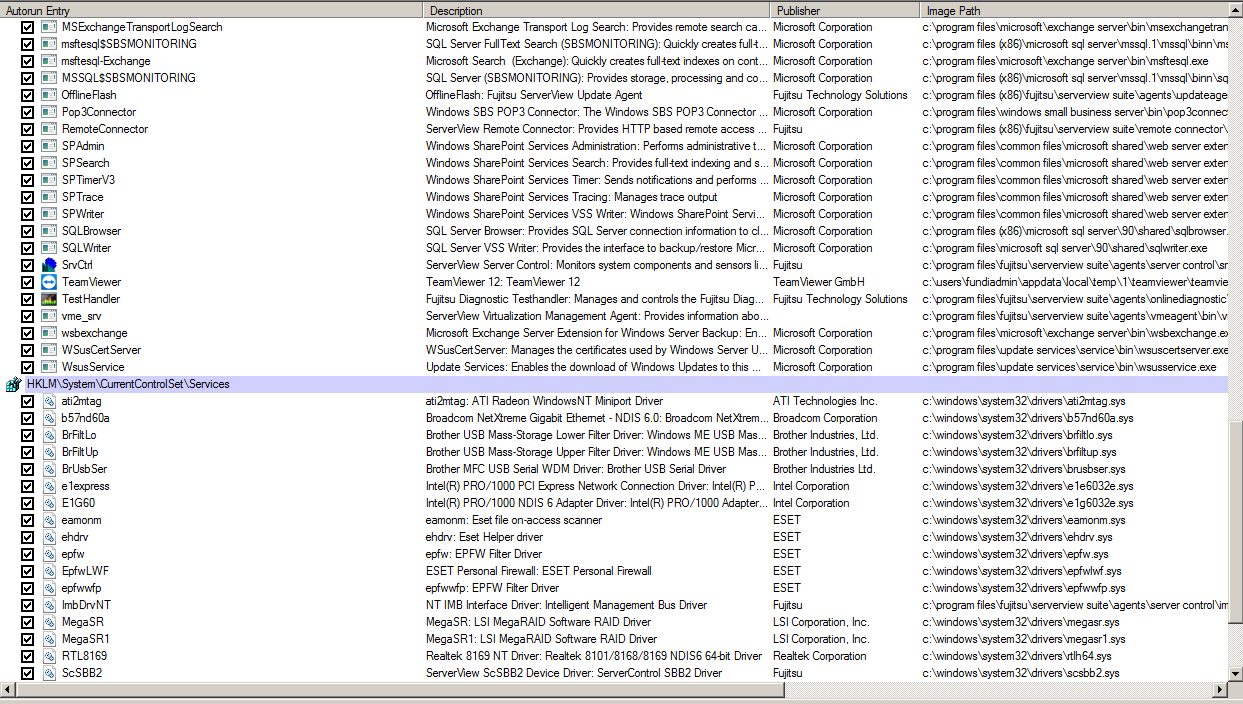Click the SPAdmin service icon
The width and height of the screenshot is (1243, 704).
coord(49,146)
